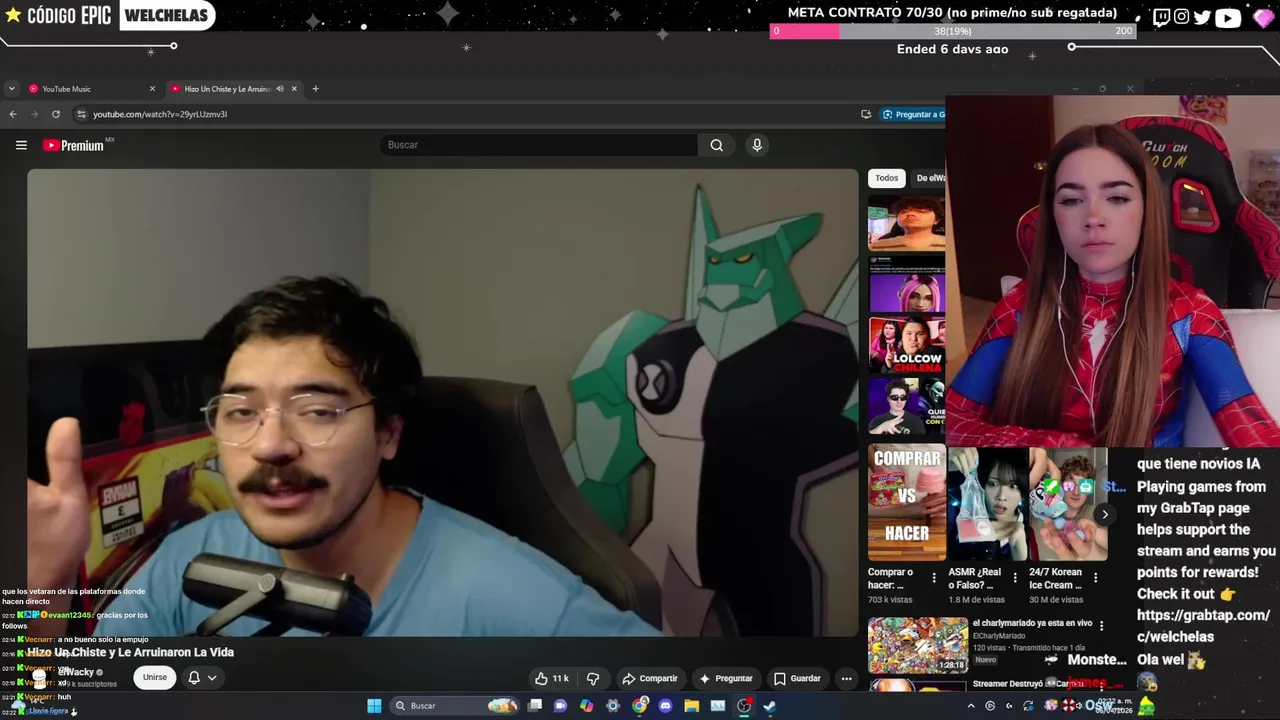The height and width of the screenshot is (720, 1280).
Task: Click Preguntar a Google Lens button
Action: (912, 114)
